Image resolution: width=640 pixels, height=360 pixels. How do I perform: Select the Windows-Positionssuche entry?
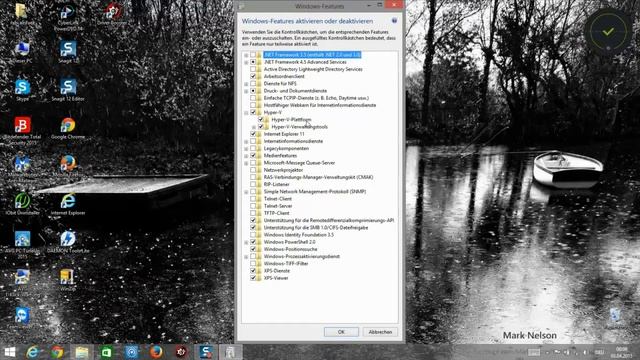pyautogui.click(x=290, y=249)
